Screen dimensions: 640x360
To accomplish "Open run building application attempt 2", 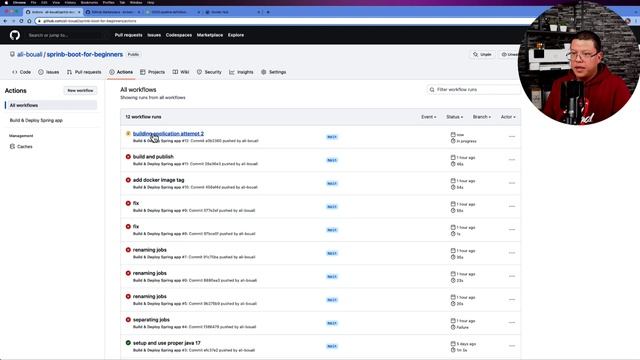I will pos(168,133).
